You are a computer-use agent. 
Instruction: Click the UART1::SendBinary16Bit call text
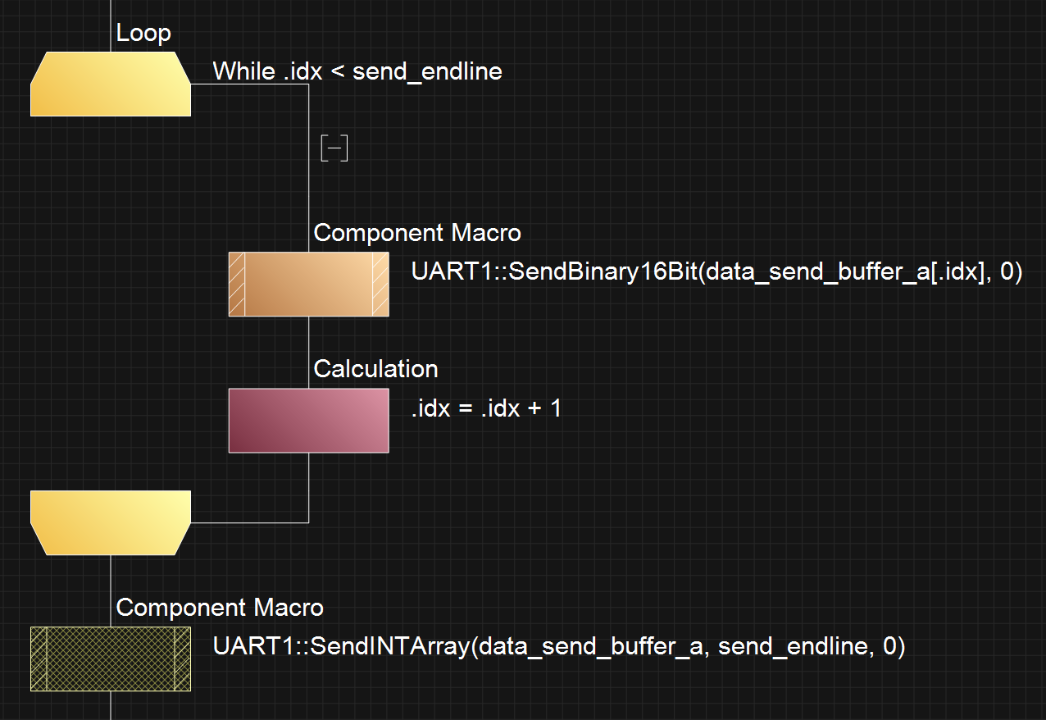click(716, 272)
